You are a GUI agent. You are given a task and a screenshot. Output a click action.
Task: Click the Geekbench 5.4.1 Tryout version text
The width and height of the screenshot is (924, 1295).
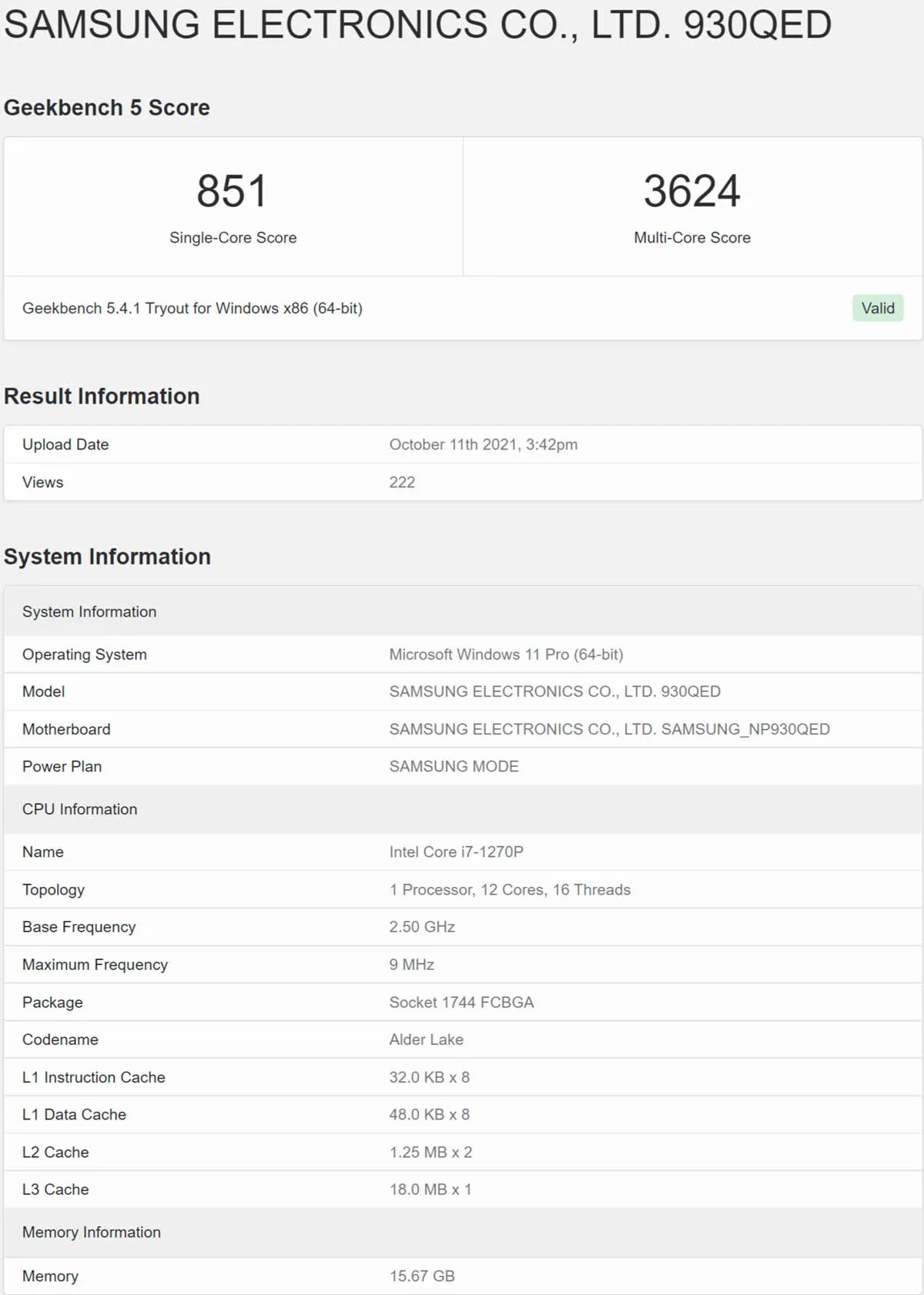coord(192,308)
